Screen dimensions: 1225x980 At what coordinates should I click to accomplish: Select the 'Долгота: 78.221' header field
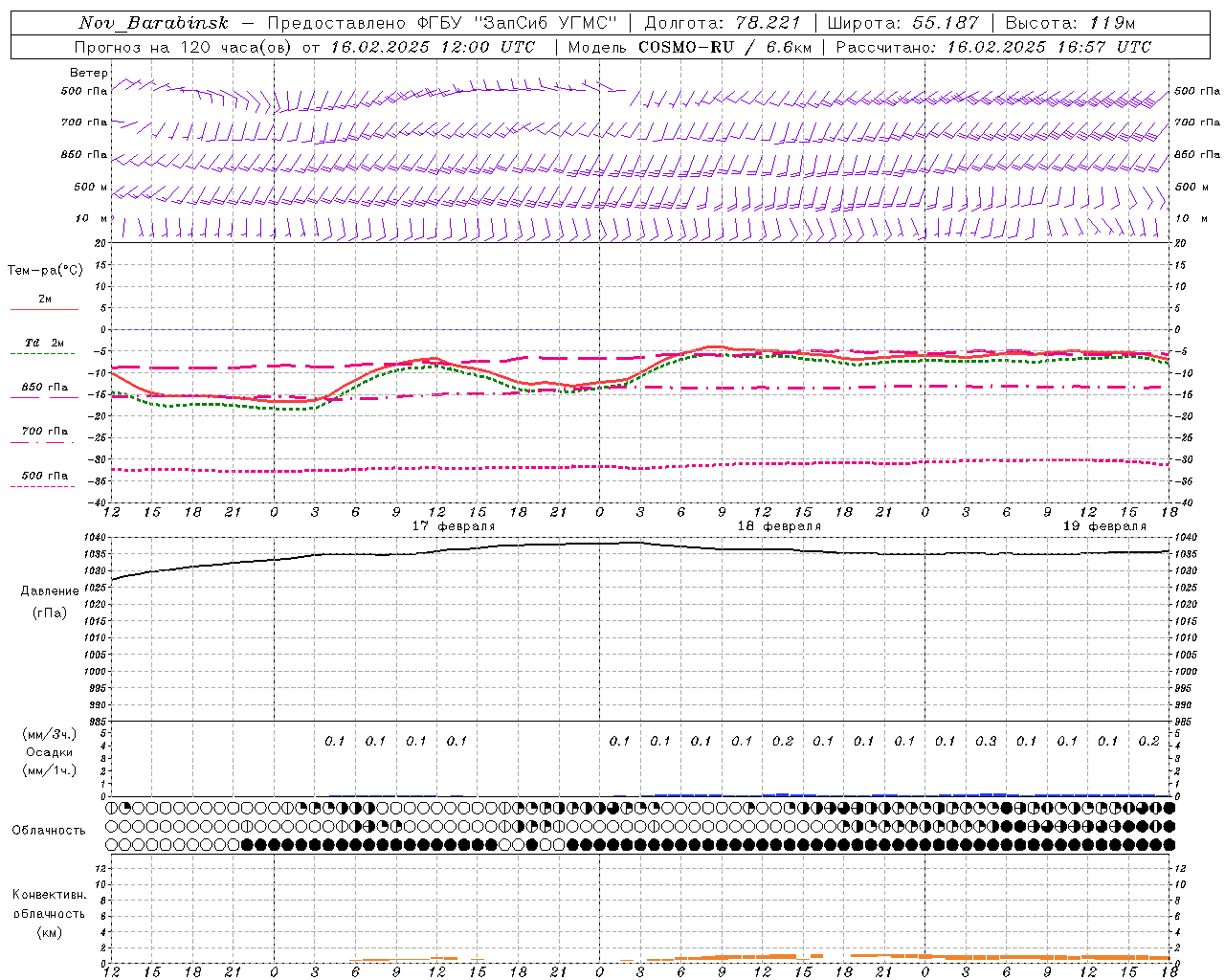tap(723, 23)
